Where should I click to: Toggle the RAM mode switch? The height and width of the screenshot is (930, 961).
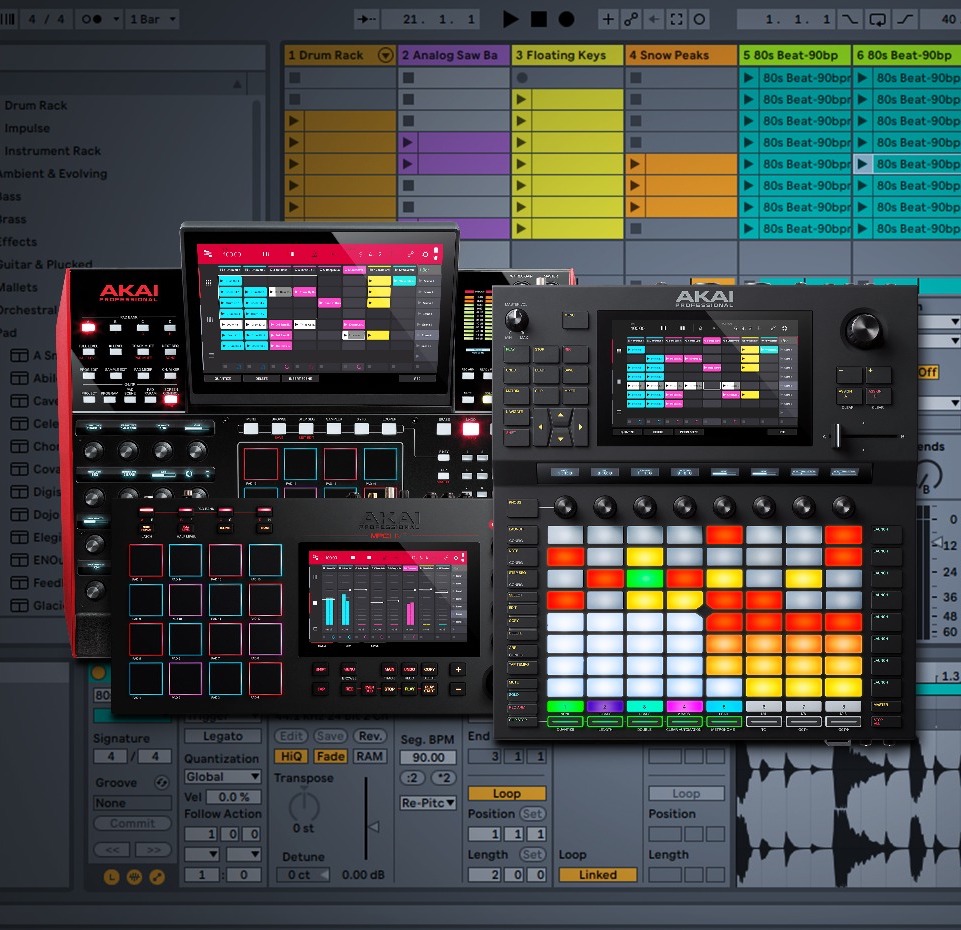tap(370, 757)
